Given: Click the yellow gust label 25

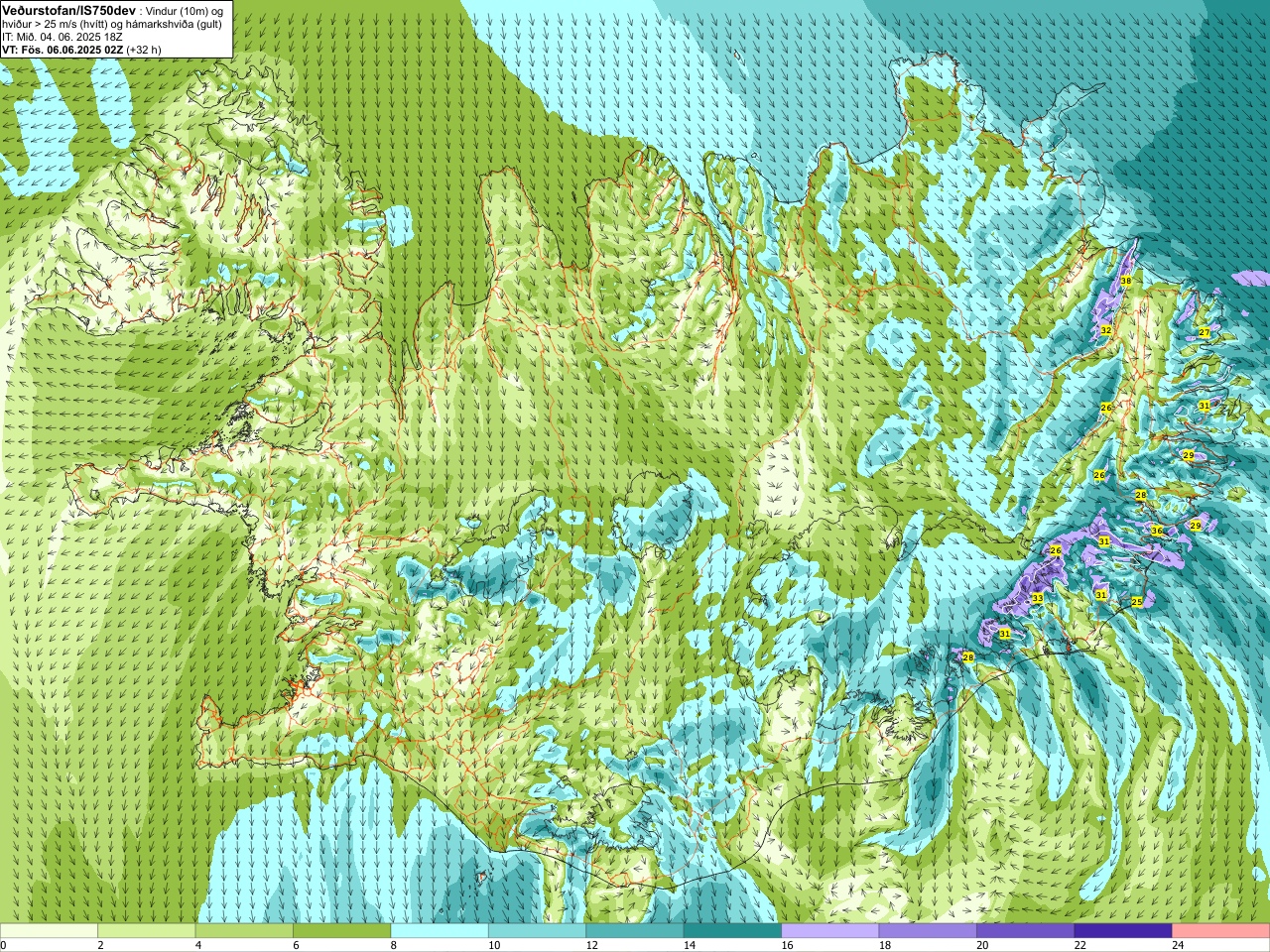Looking at the screenshot, I should click(x=1137, y=601).
